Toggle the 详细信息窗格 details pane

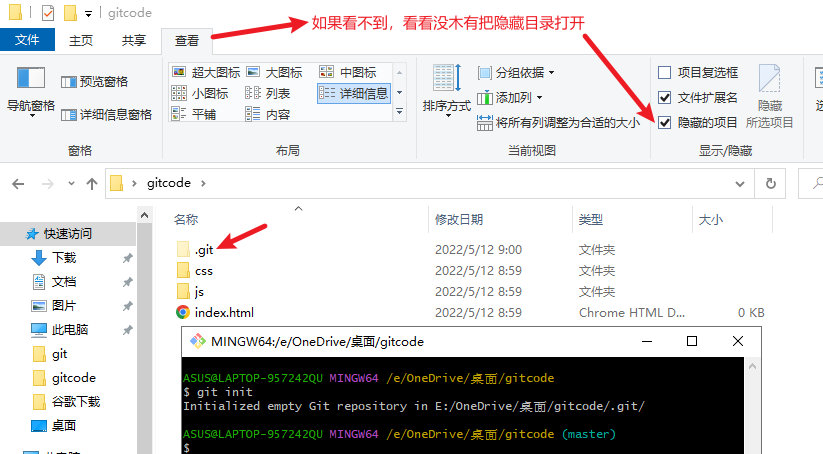(106, 114)
